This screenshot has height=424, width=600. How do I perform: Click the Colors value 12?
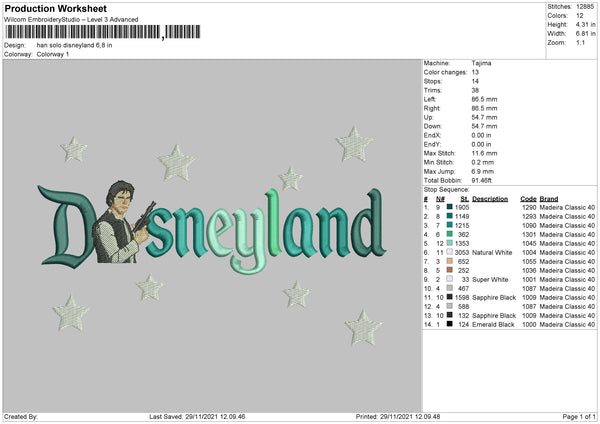pos(580,16)
